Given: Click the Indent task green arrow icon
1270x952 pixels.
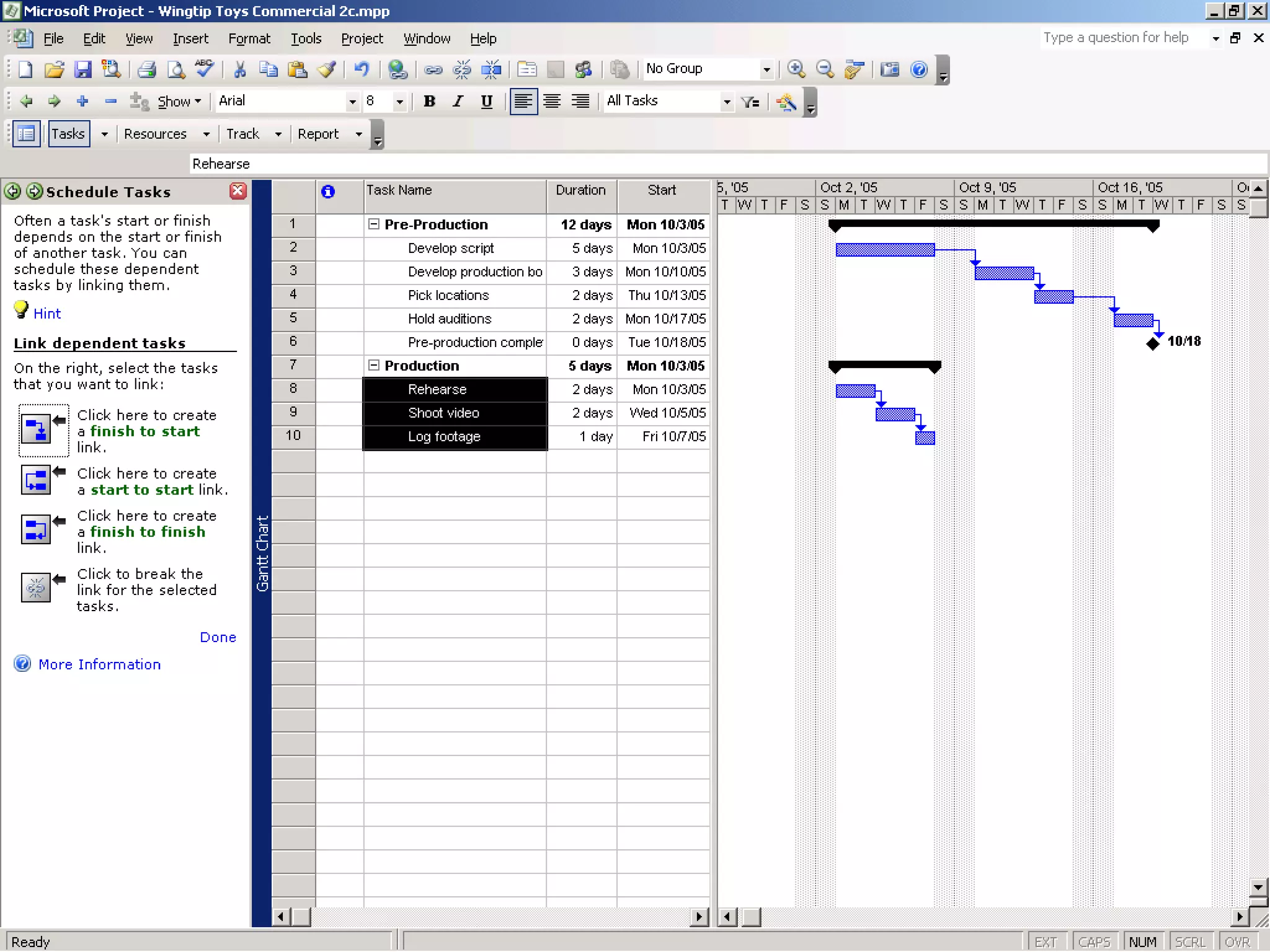Looking at the screenshot, I should pos(54,101).
